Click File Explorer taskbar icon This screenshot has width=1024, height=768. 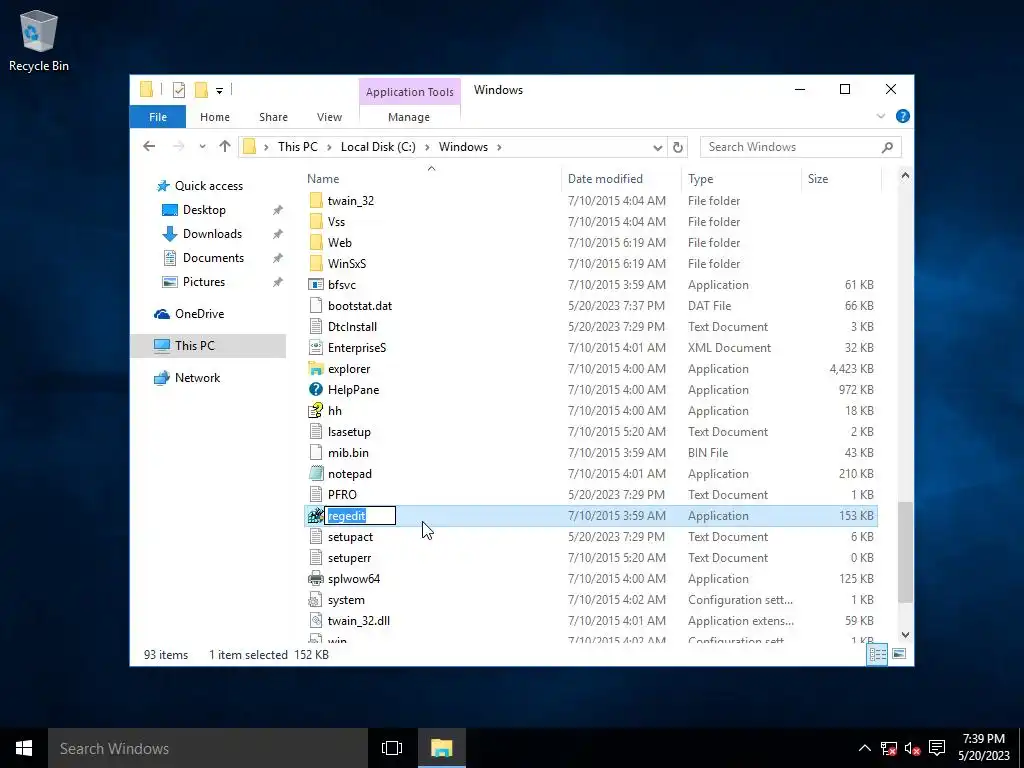(441, 748)
